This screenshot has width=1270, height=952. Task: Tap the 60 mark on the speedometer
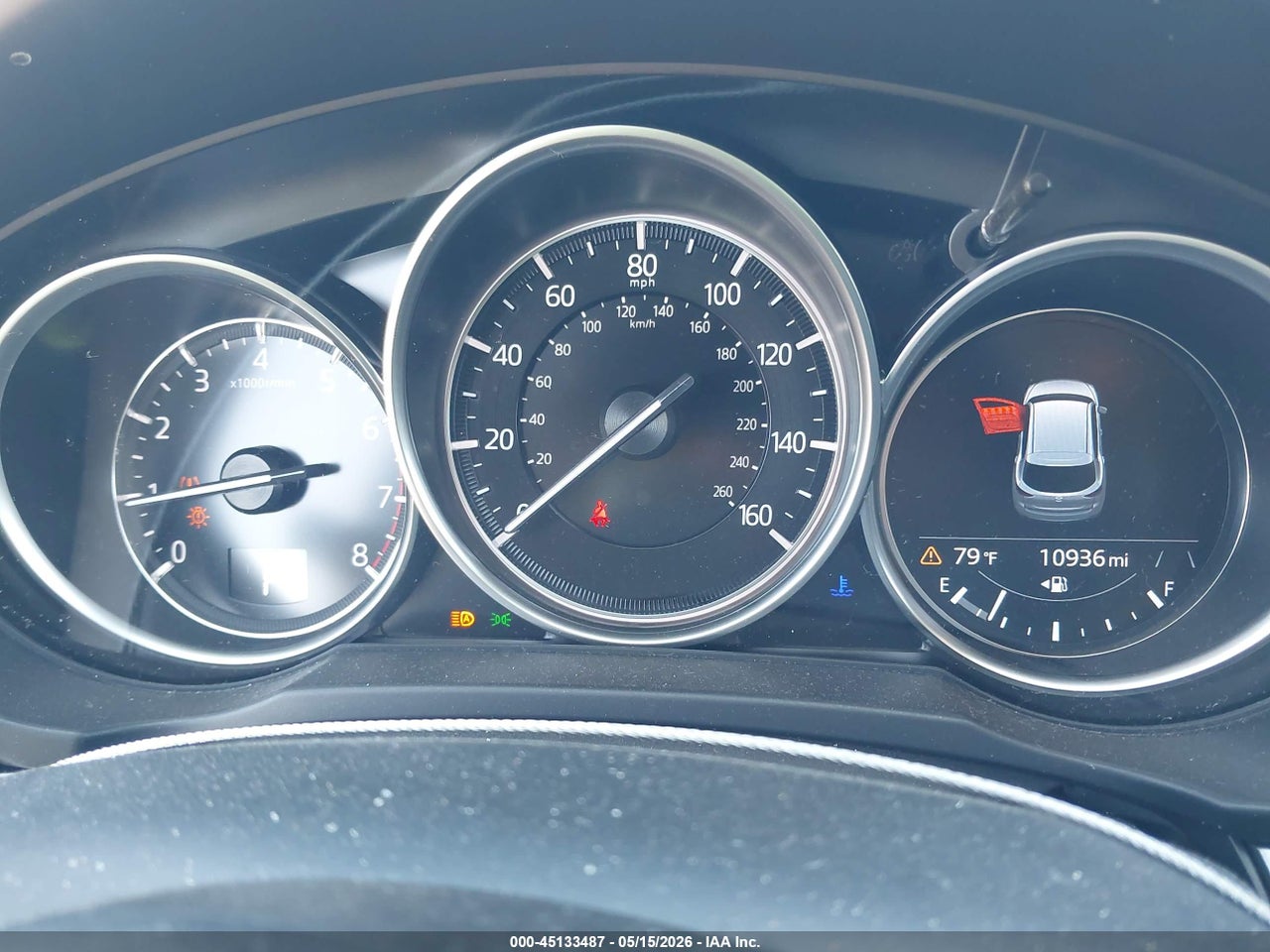tap(561, 296)
